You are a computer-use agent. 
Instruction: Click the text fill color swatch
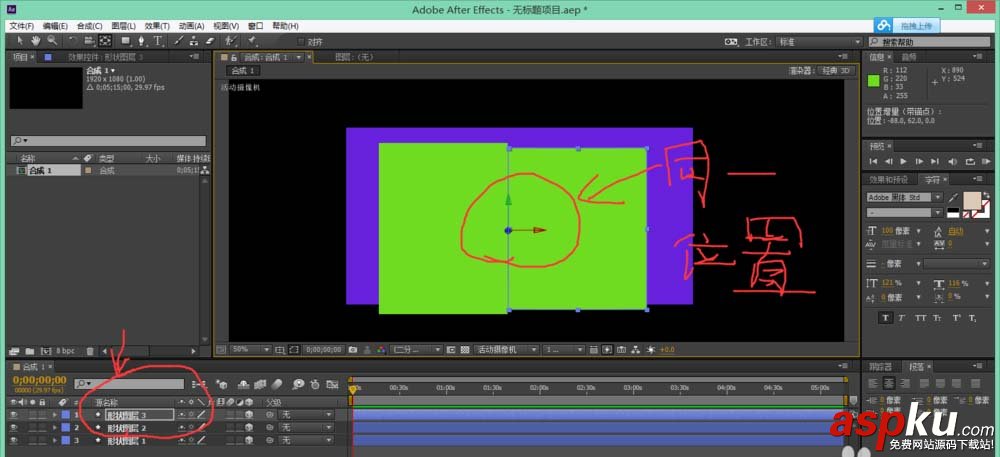971,200
